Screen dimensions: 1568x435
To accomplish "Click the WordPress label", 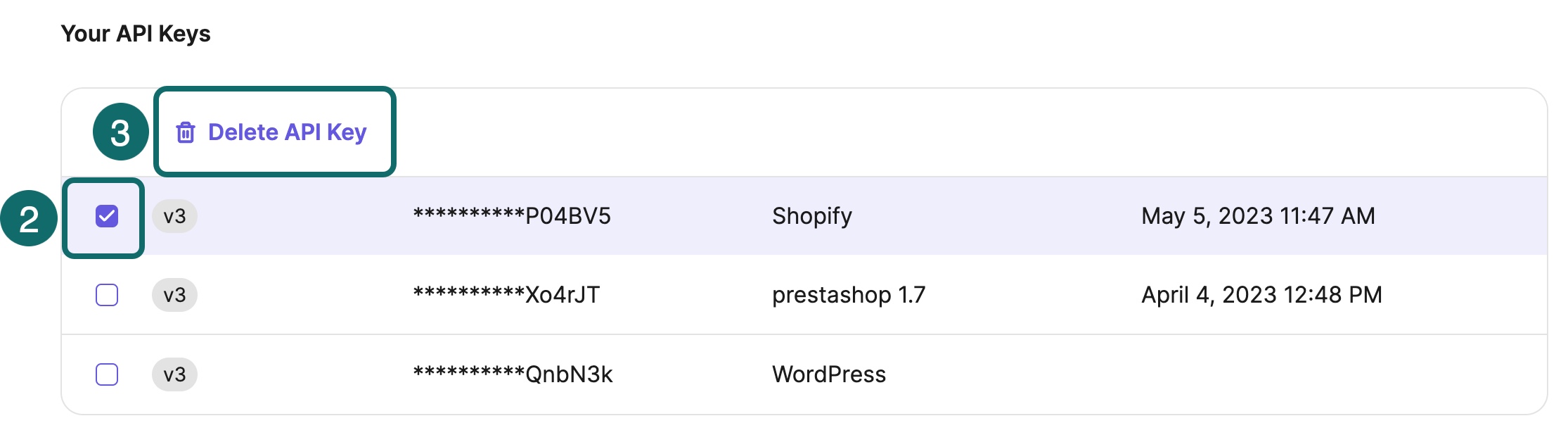I will point(829,374).
